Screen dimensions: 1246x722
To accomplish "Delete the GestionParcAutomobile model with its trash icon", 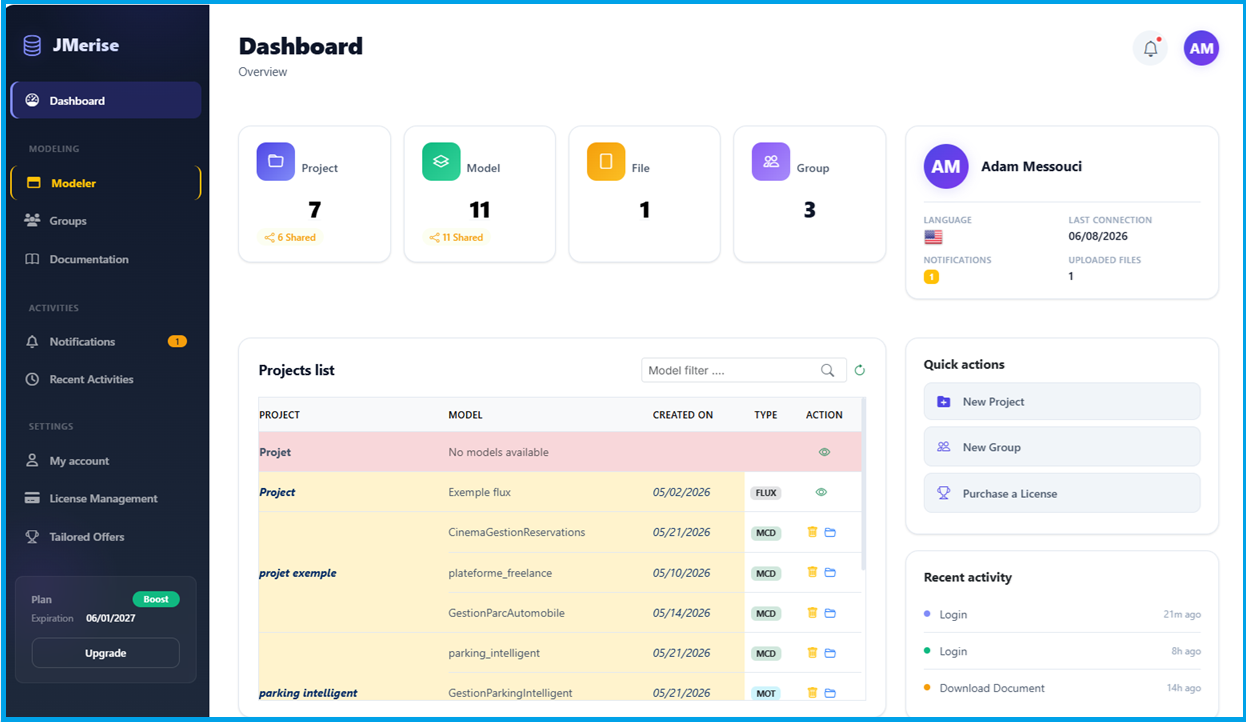I will [812, 613].
